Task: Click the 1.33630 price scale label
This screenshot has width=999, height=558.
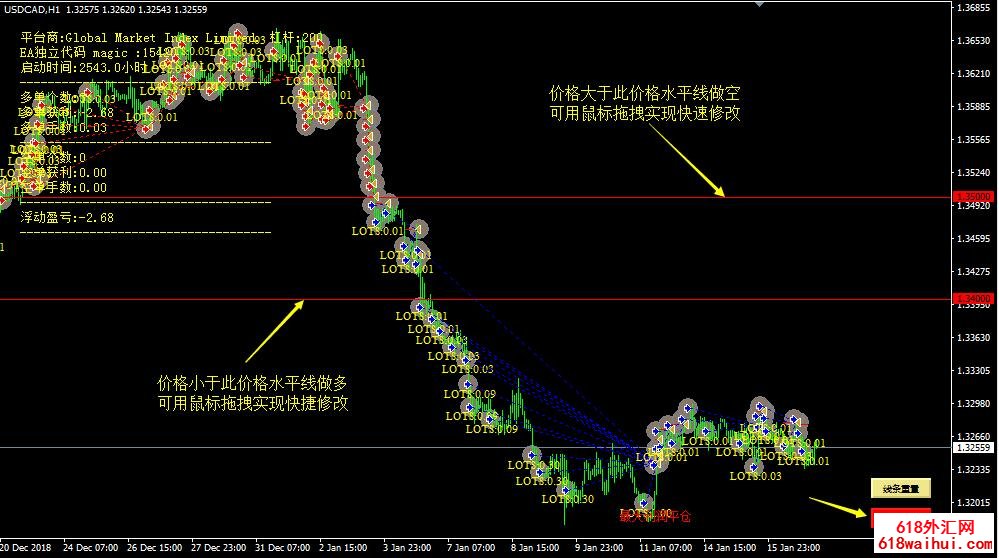Action: point(974,338)
